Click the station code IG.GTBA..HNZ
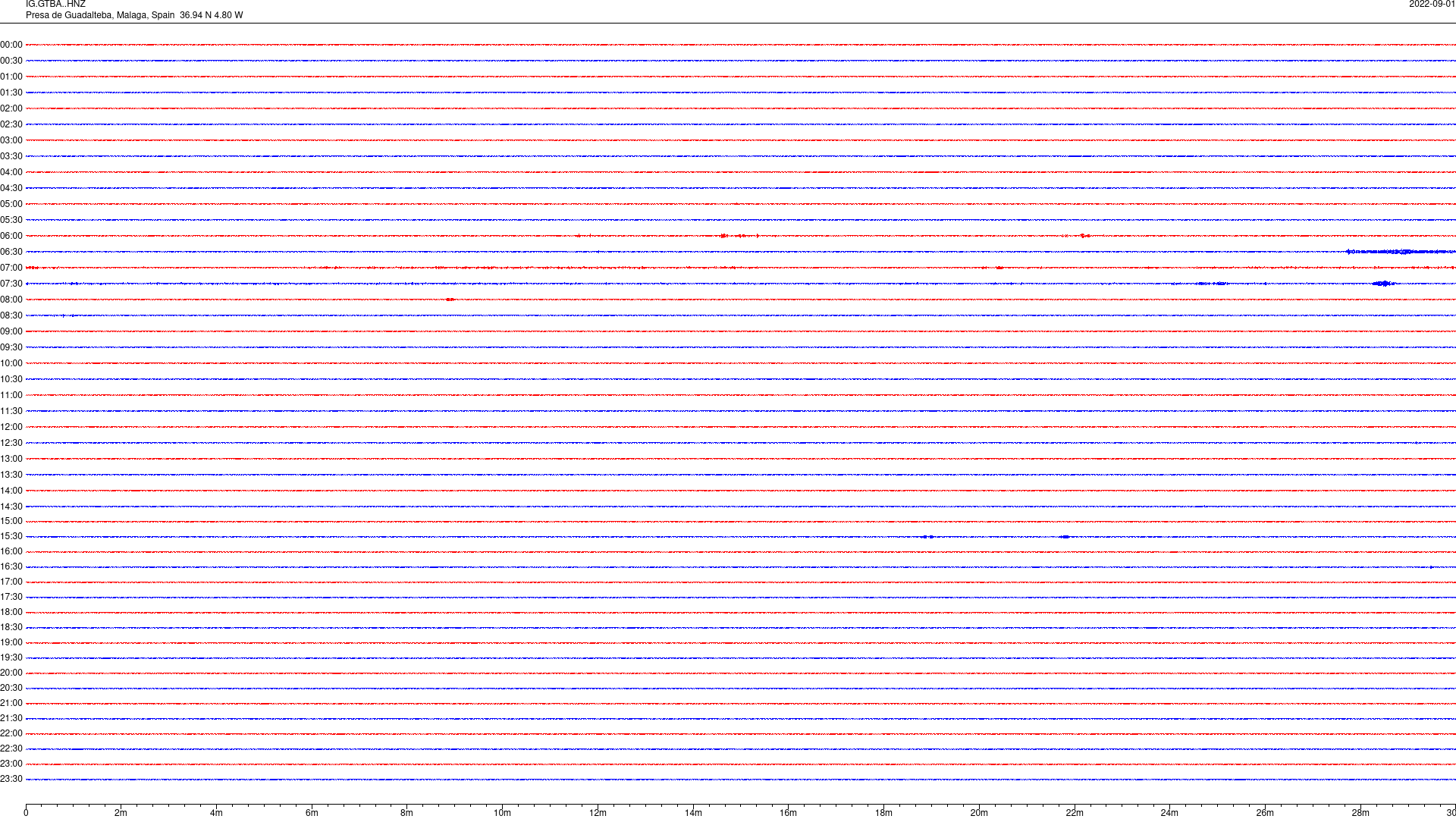This screenshot has width=1456, height=819. tap(55, 5)
